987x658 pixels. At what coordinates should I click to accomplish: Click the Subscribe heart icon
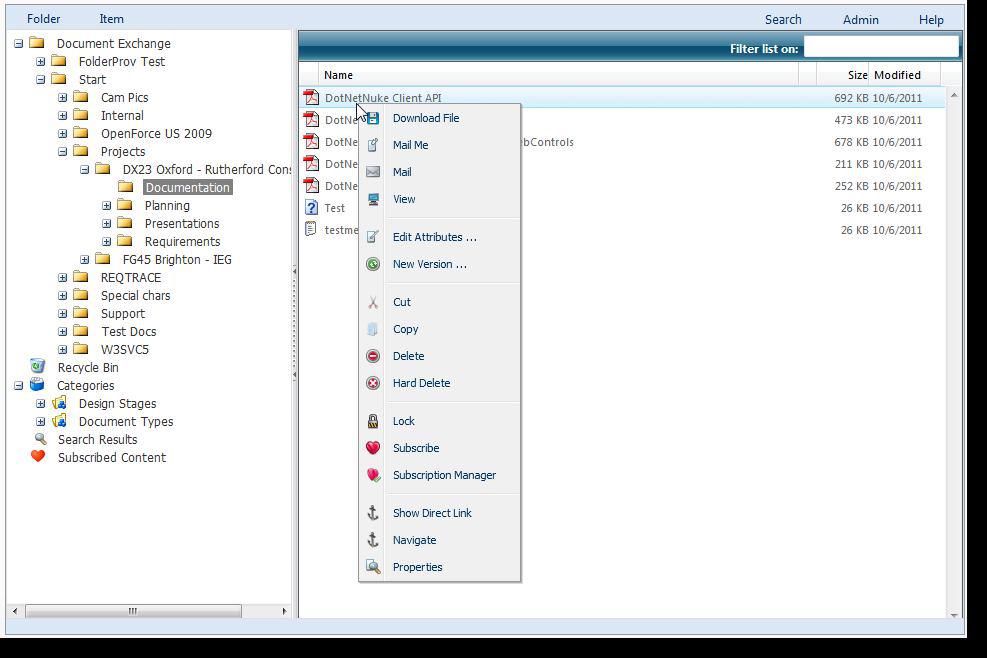click(373, 448)
